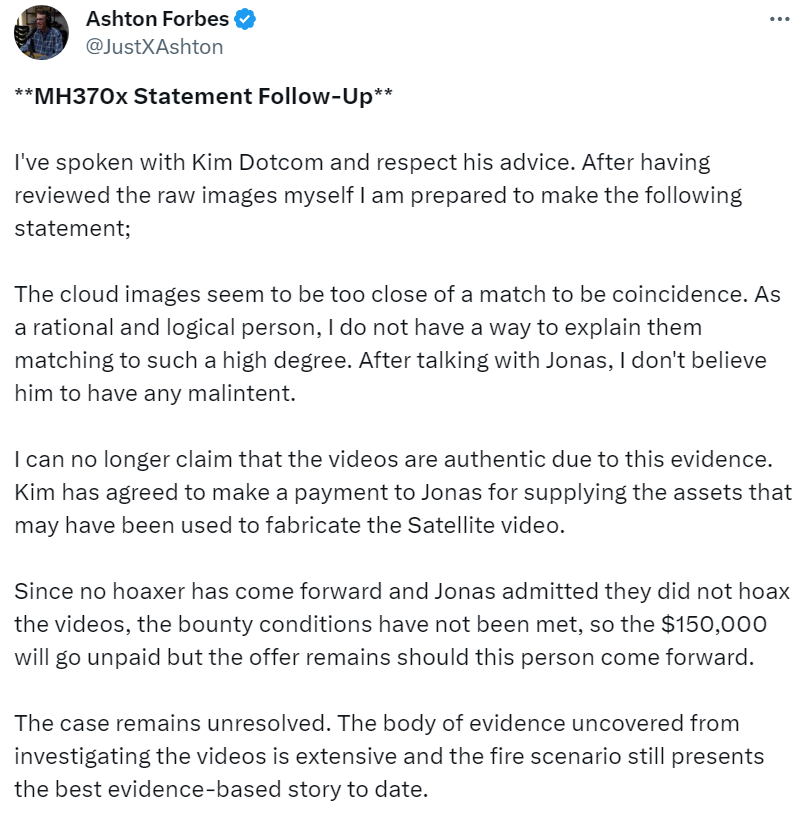Open the @JustXAshton handle link

[155, 46]
